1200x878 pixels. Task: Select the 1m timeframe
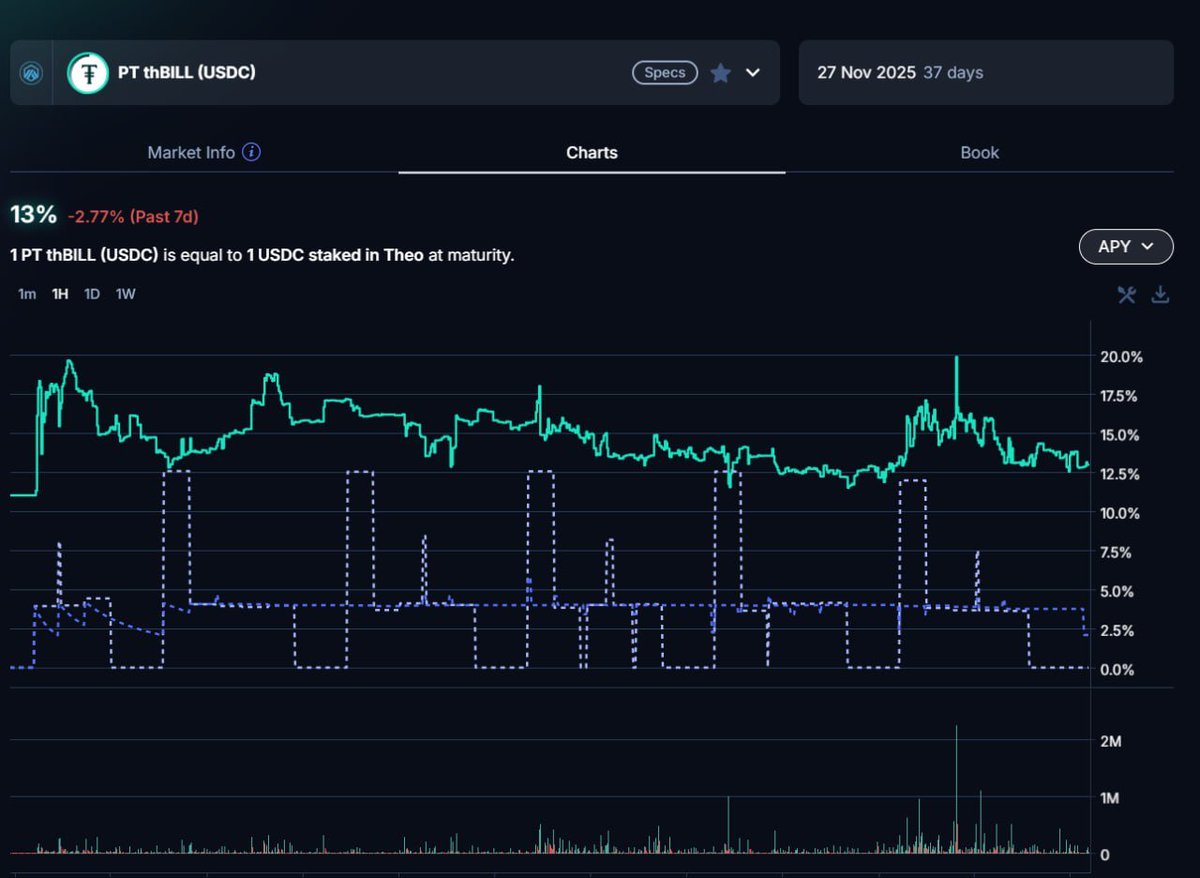[x=27, y=295]
